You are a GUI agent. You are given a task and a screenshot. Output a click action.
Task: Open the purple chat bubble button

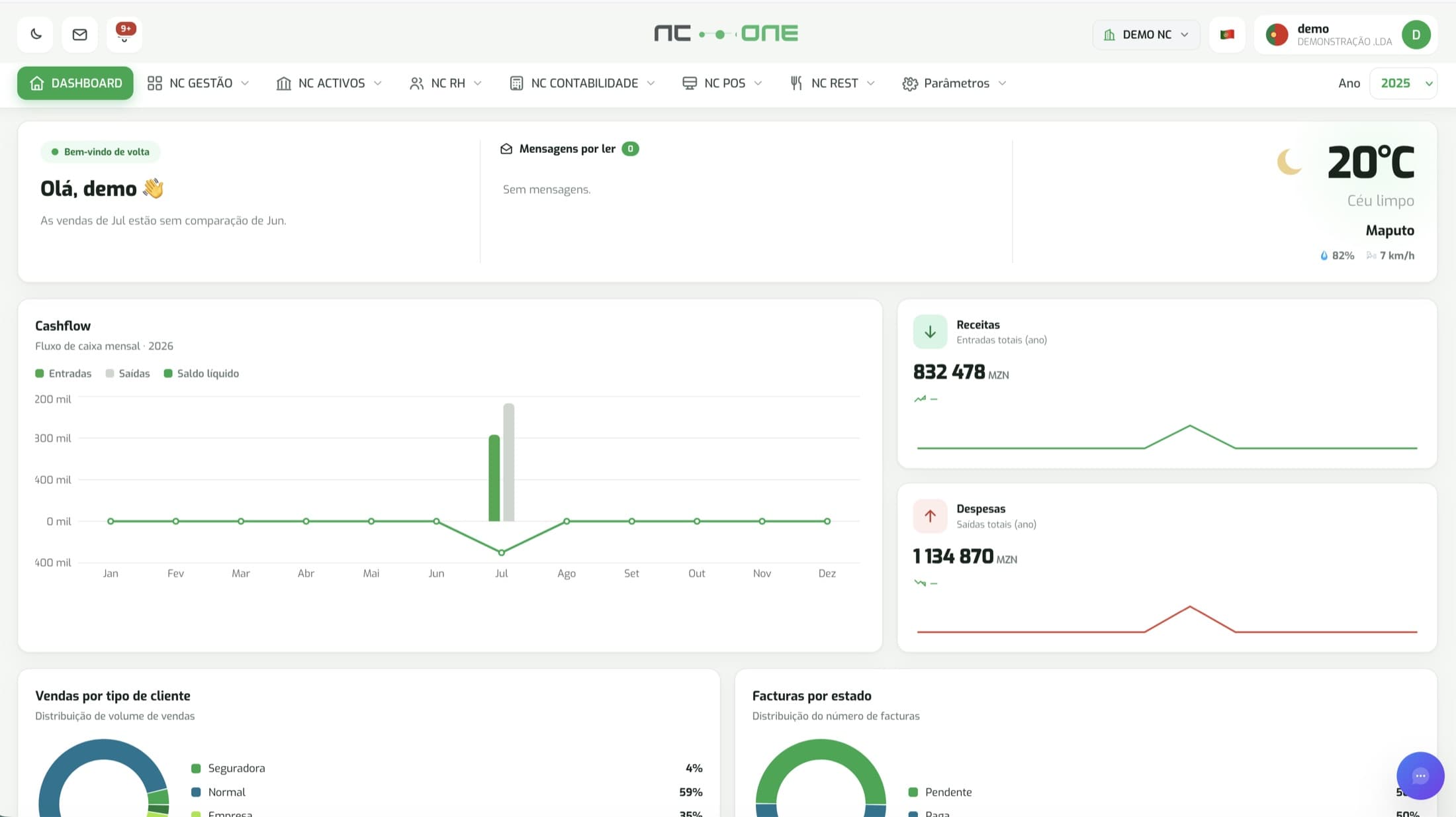pyautogui.click(x=1420, y=775)
